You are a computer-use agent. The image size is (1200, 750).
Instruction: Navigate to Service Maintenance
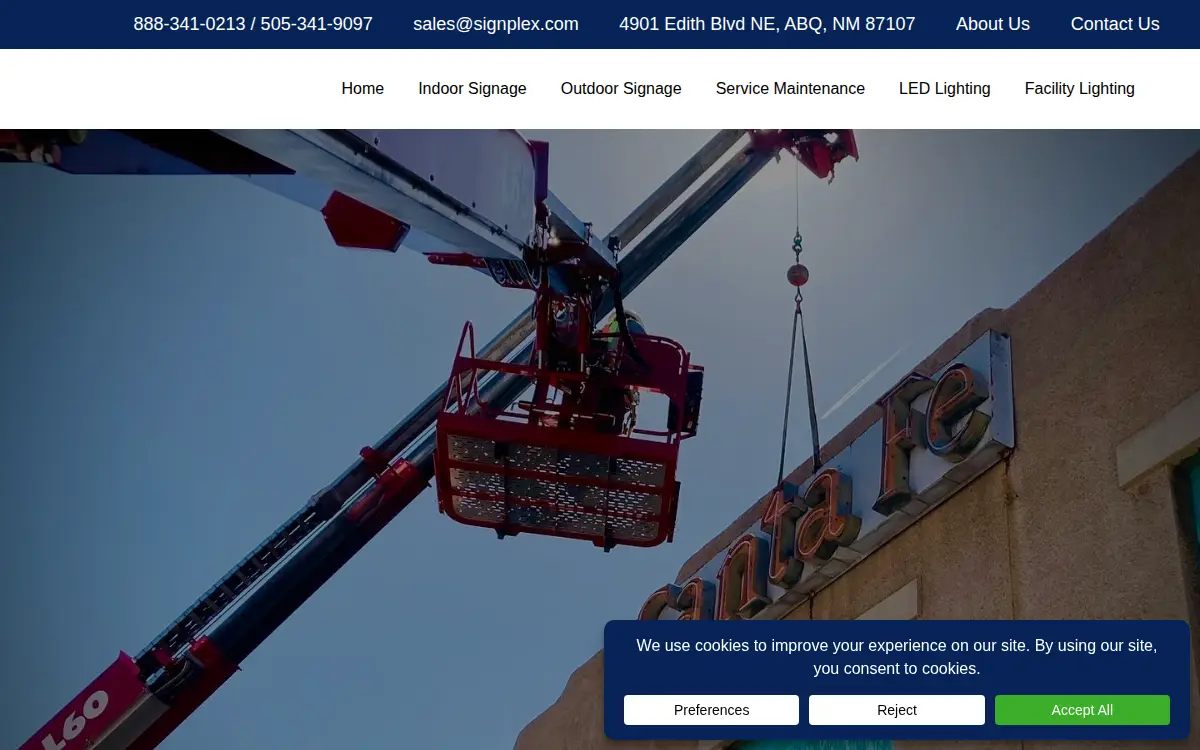point(790,89)
